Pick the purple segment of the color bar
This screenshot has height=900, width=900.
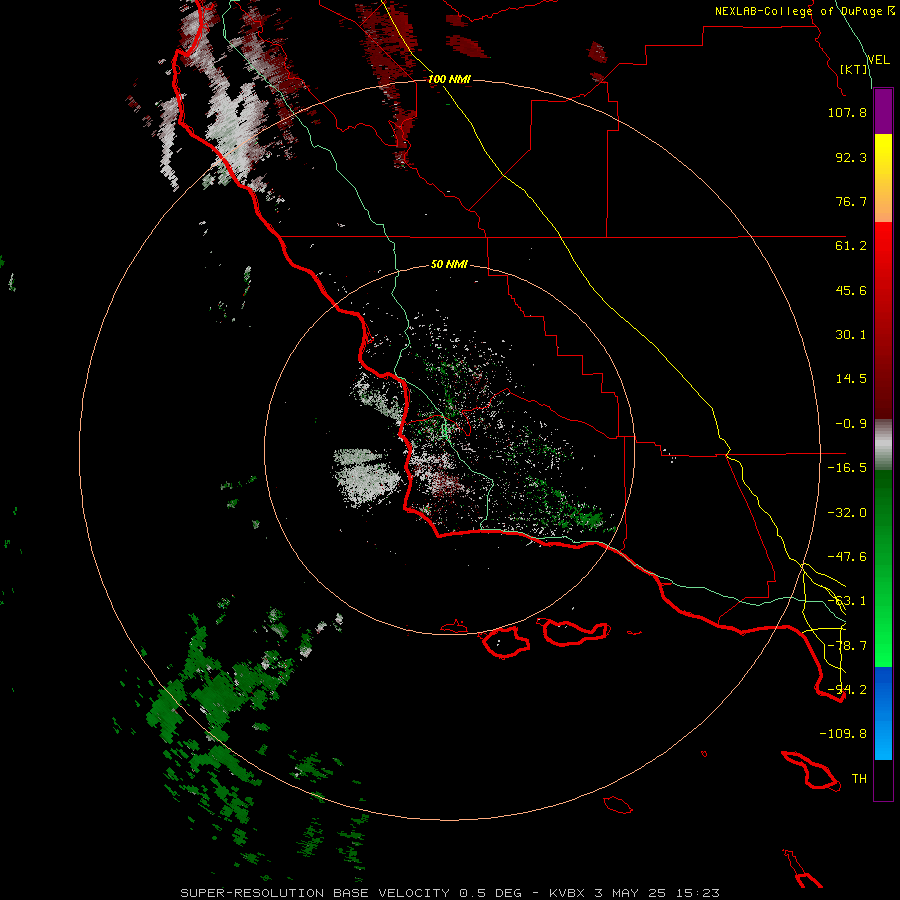[883, 111]
